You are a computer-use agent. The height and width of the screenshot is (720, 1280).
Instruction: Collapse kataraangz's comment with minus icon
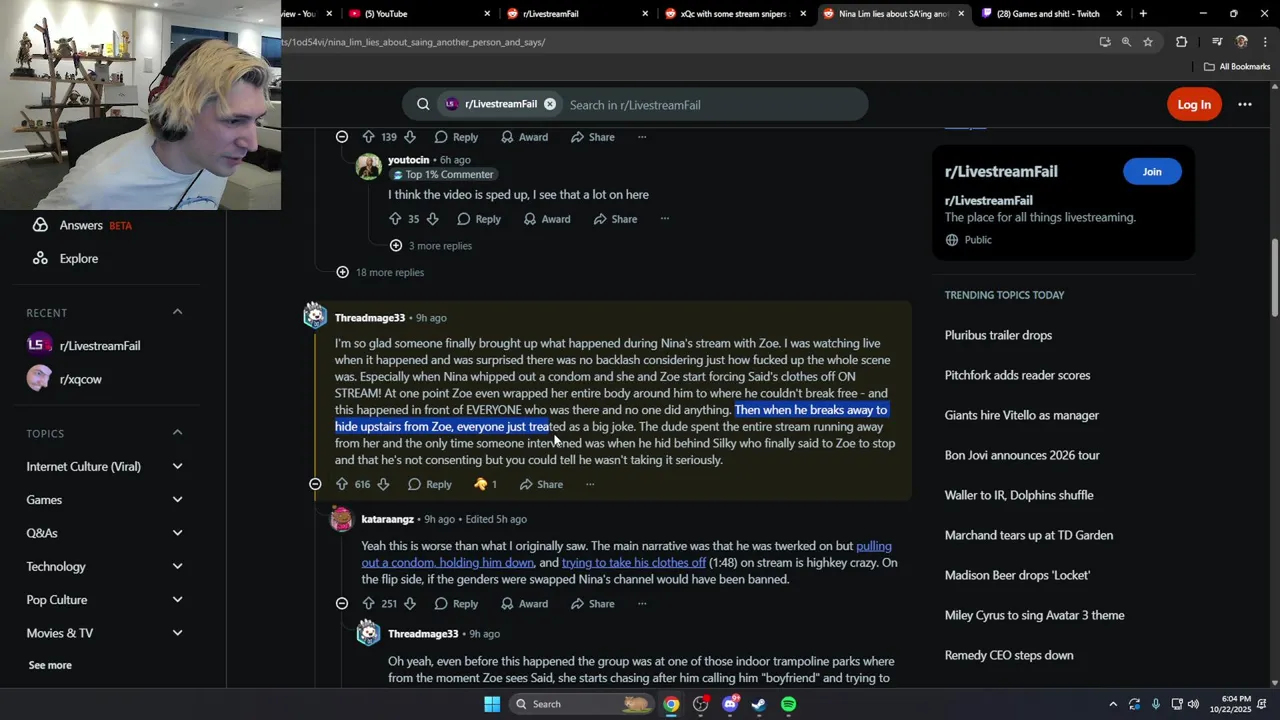[x=342, y=604]
